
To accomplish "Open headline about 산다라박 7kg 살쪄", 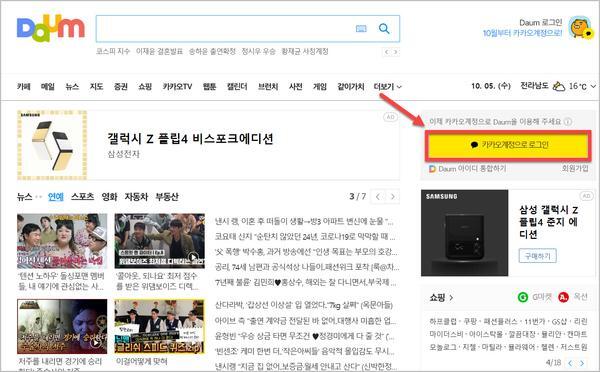I will click(304, 305).
